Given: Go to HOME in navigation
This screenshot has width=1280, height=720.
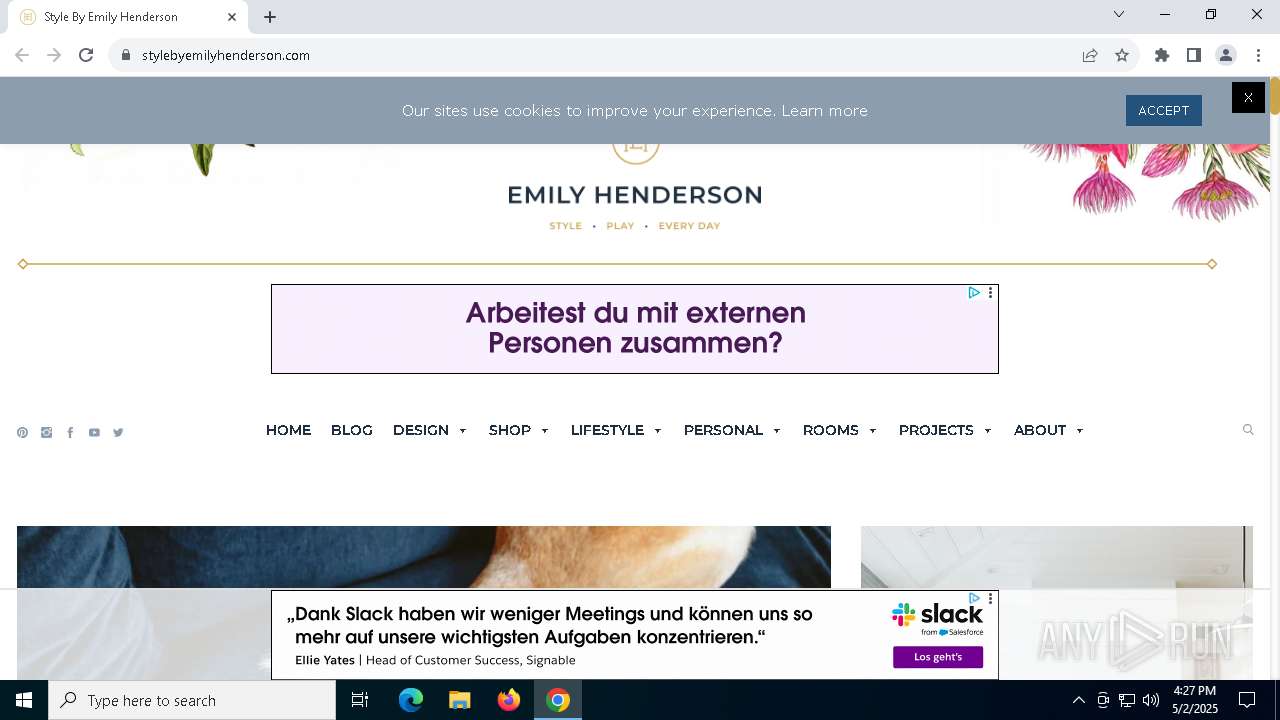Looking at the screenshot, I should coord(288,430).
